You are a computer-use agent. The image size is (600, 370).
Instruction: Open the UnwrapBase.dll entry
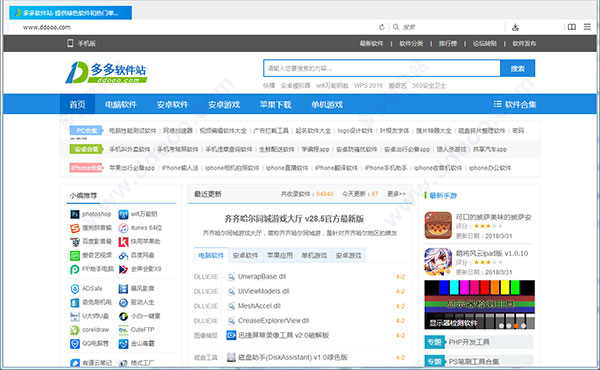262,277
